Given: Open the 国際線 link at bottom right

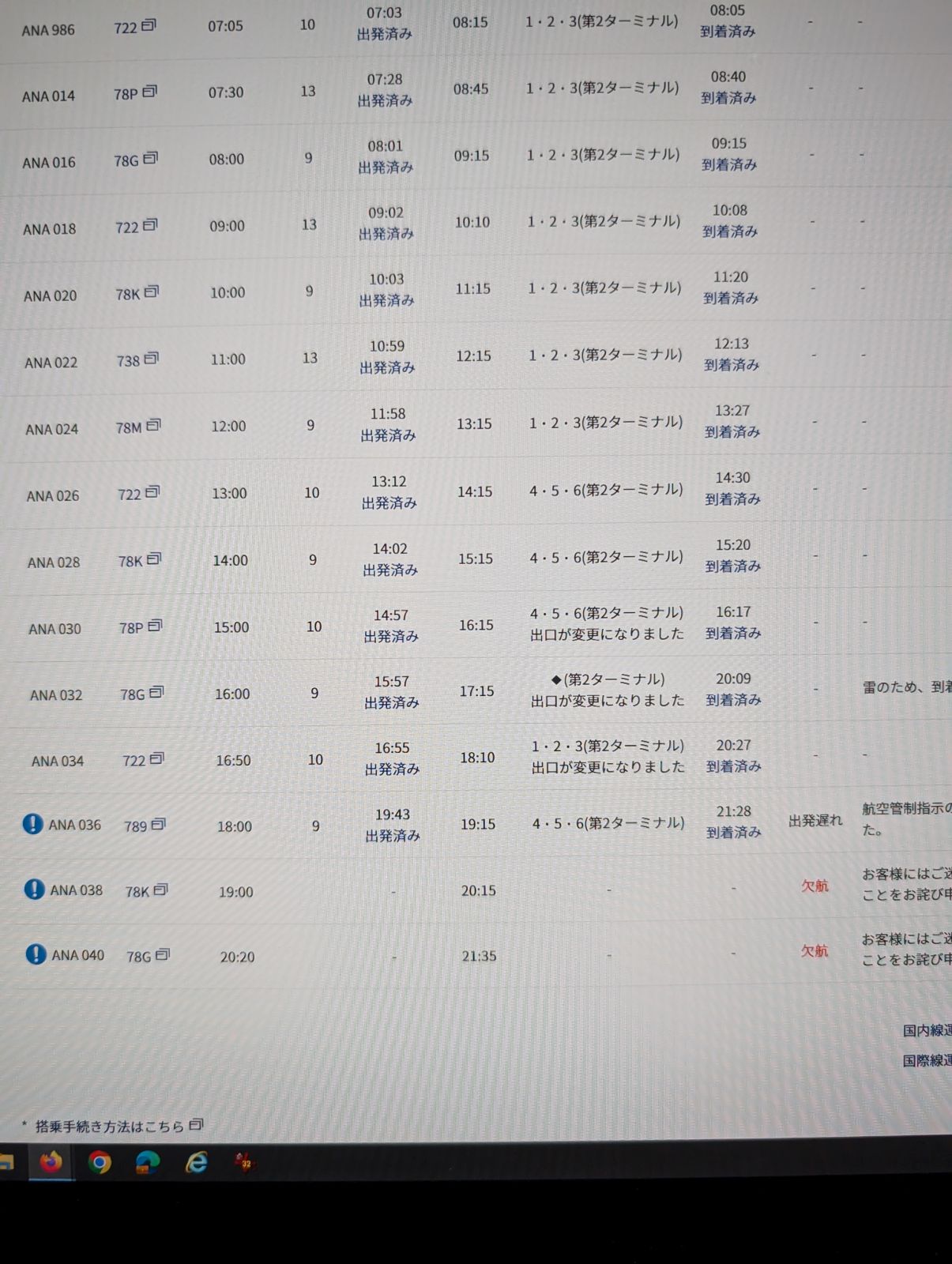Looking at the screenshot, I should [927, 1060].
